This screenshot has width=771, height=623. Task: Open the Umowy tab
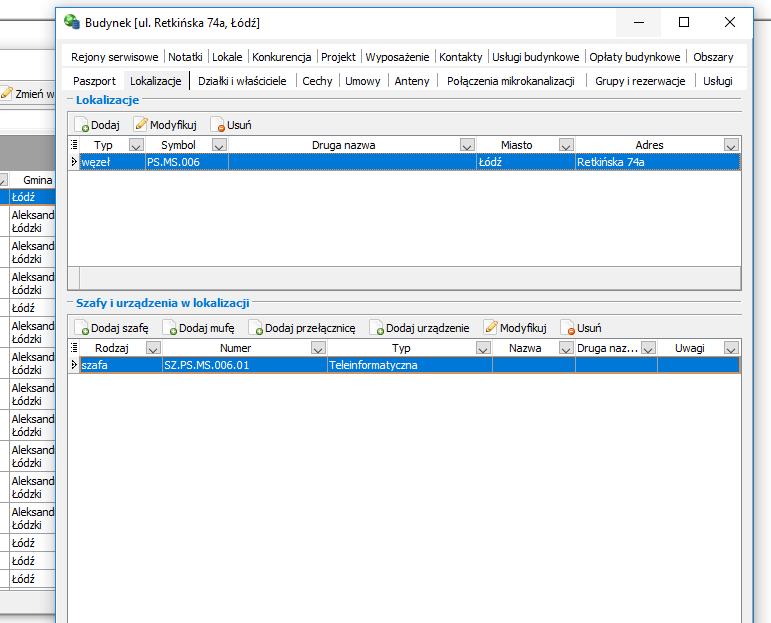(363, 81)
